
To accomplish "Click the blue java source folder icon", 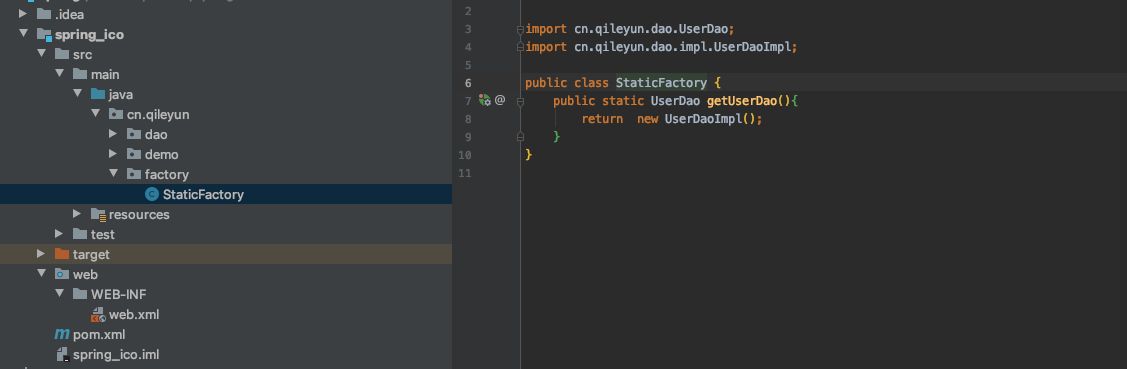I will [98, 94].
